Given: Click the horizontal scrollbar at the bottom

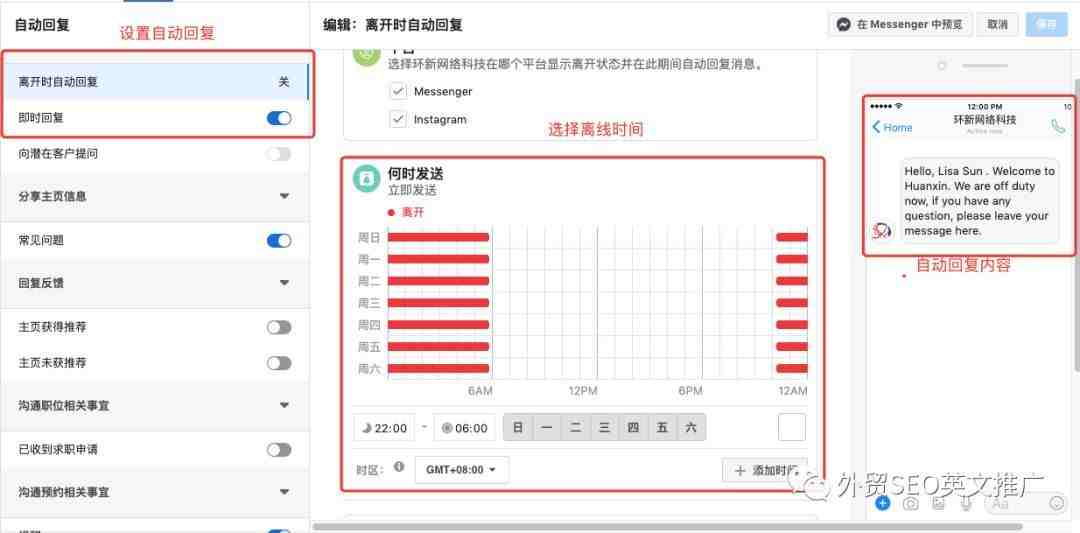Looking at the screenshot, I should click(x=668, y=527).
